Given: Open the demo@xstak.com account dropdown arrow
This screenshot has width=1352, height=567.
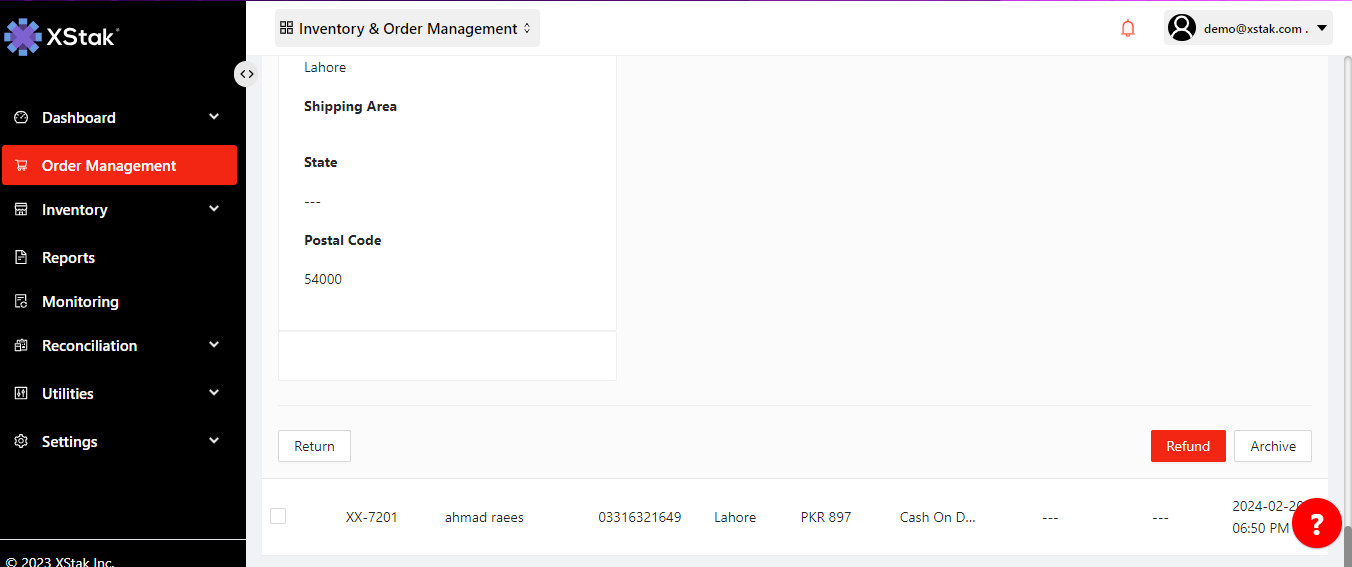Looking at the screenshot, I should [x=1322, y=28].
